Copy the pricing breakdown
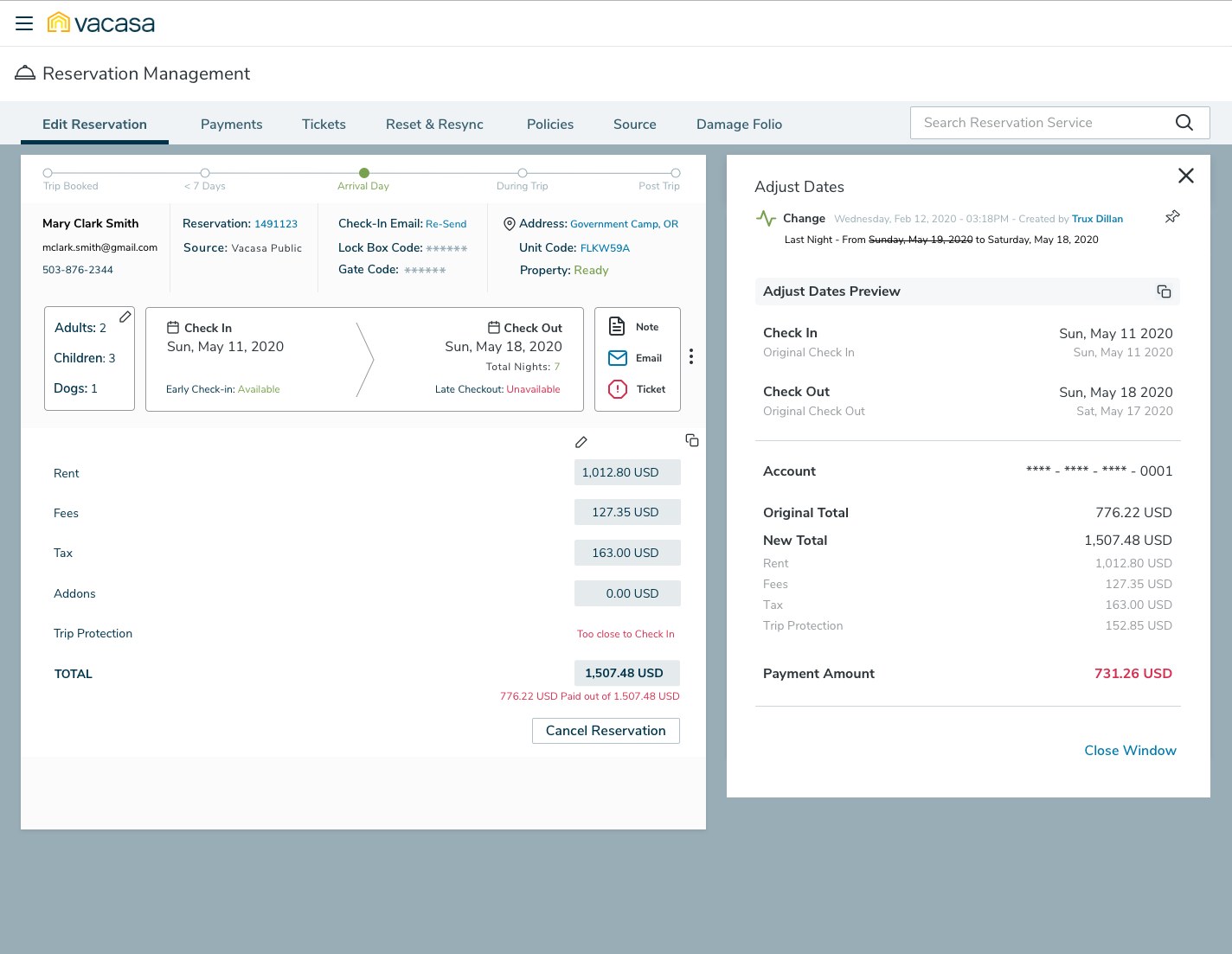The width and height of the screenshot is (1232, 954). (692, 440)
